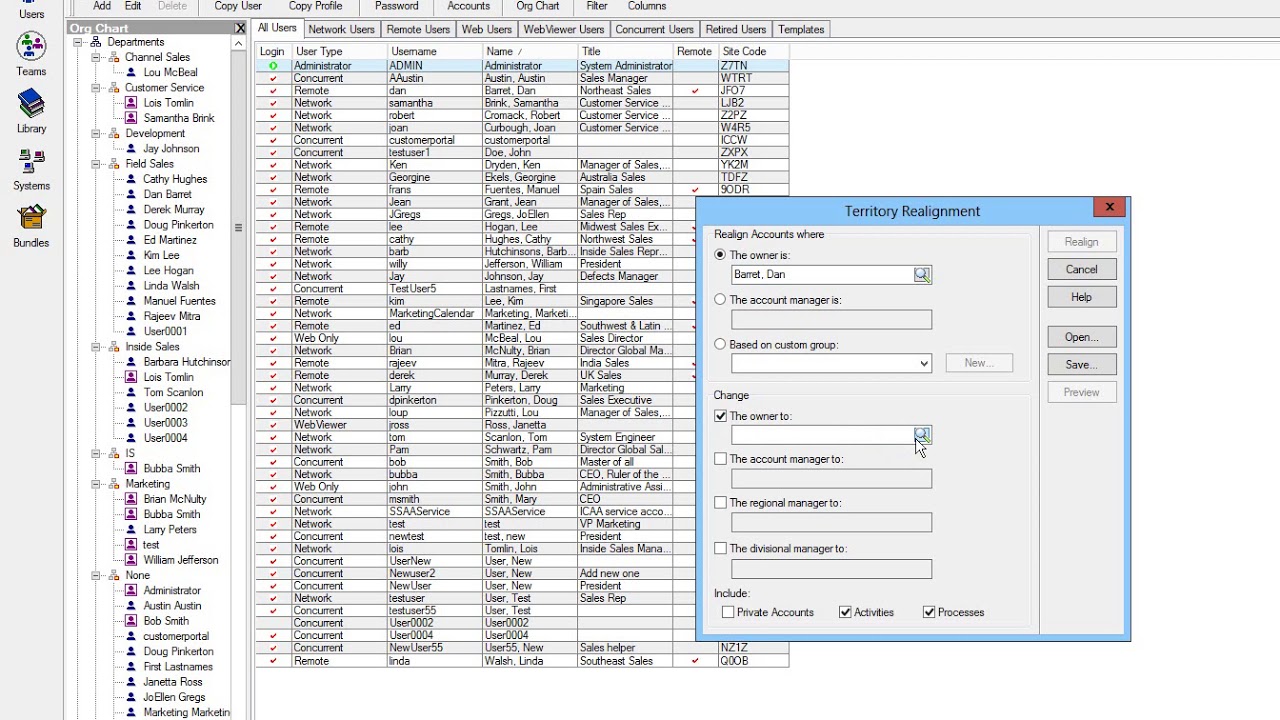Image resolution: width=1280 pixels, height=720 pixels.
Task: Open the Templates tab
Action: pos(801,30)
